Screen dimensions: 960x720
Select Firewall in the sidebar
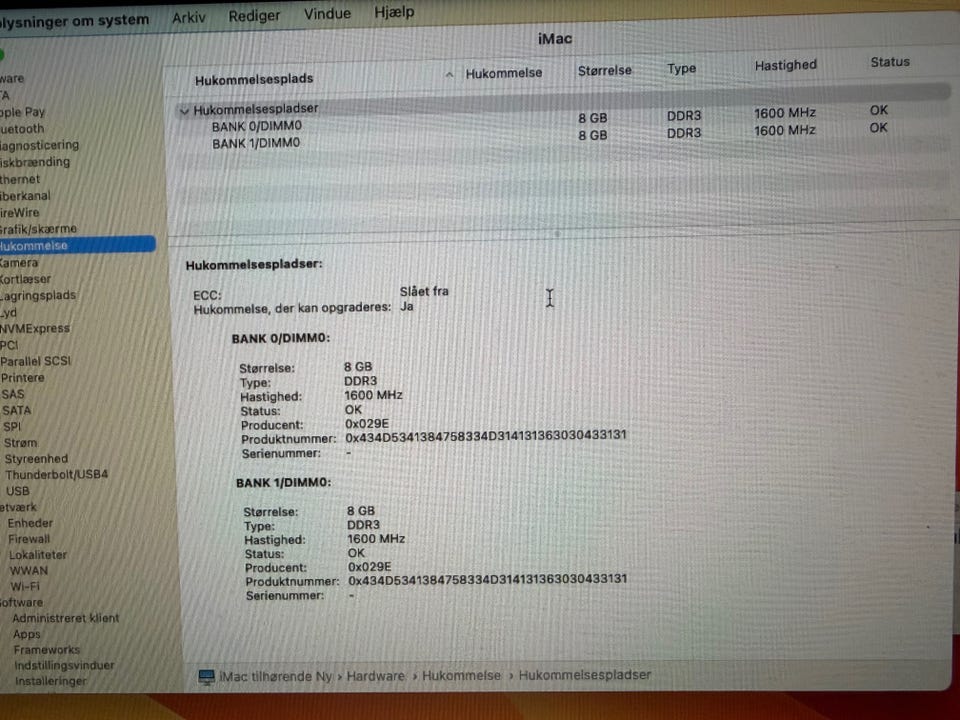pos(29,539)
